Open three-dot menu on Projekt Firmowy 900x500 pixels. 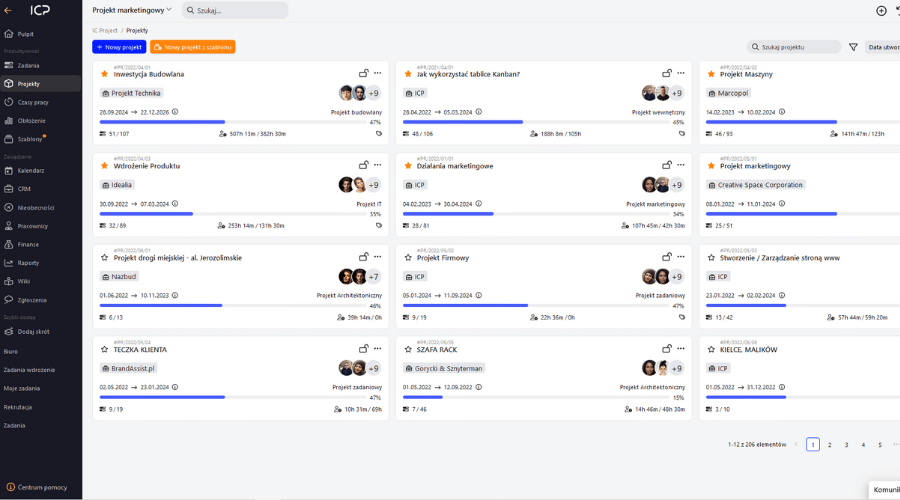point(681,257)
